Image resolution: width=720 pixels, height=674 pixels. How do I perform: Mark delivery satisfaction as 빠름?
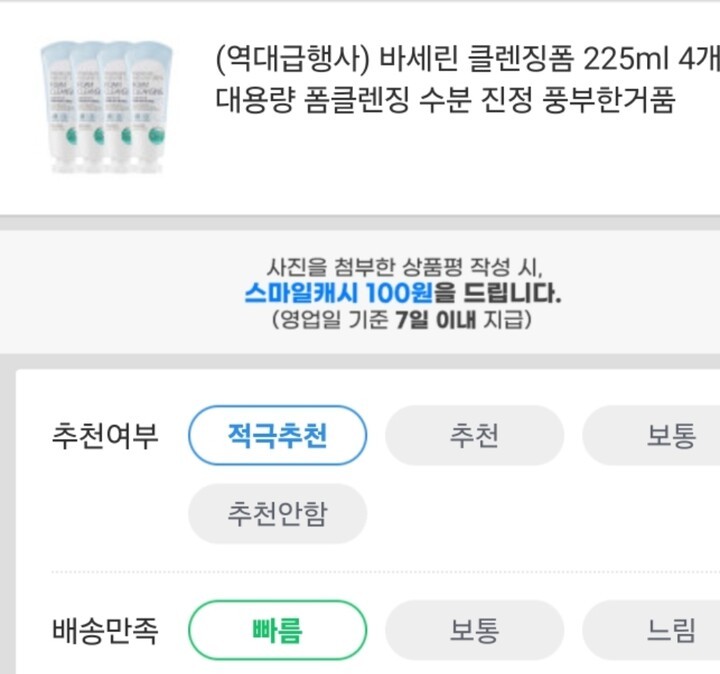277,631
